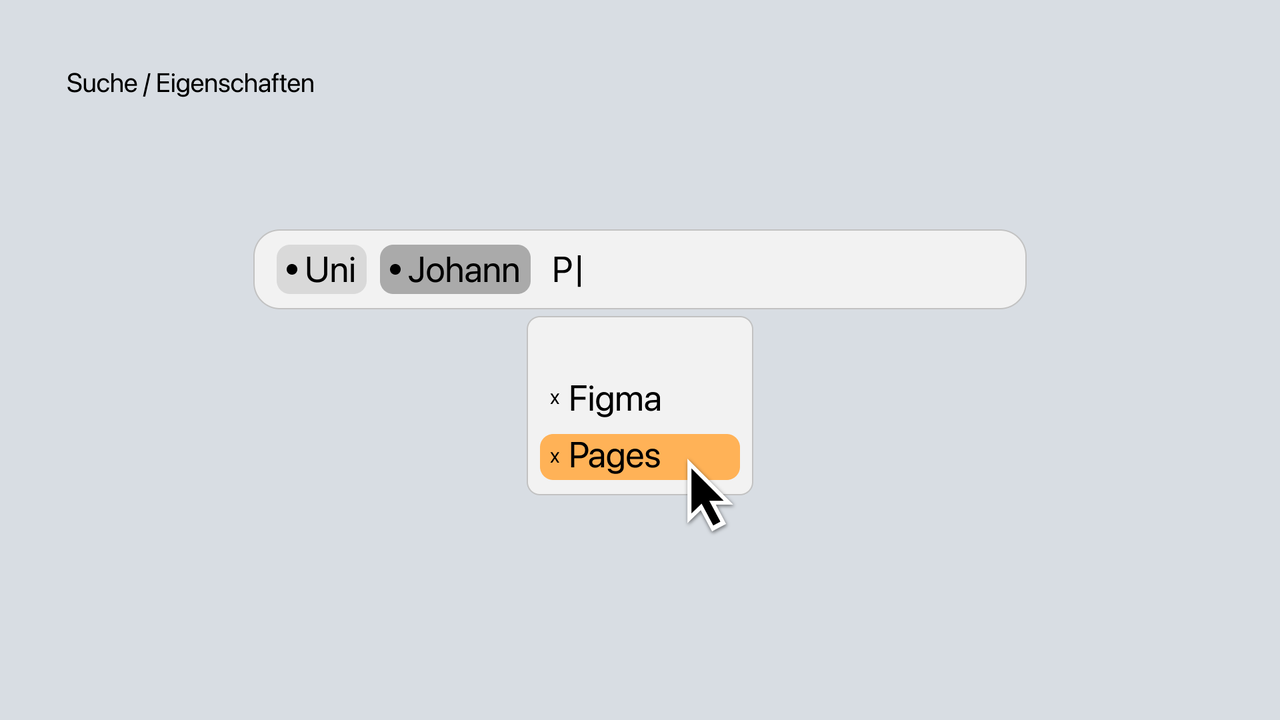Open the Suche breadcrumb

pyautogui.click(x=101, y=83)
